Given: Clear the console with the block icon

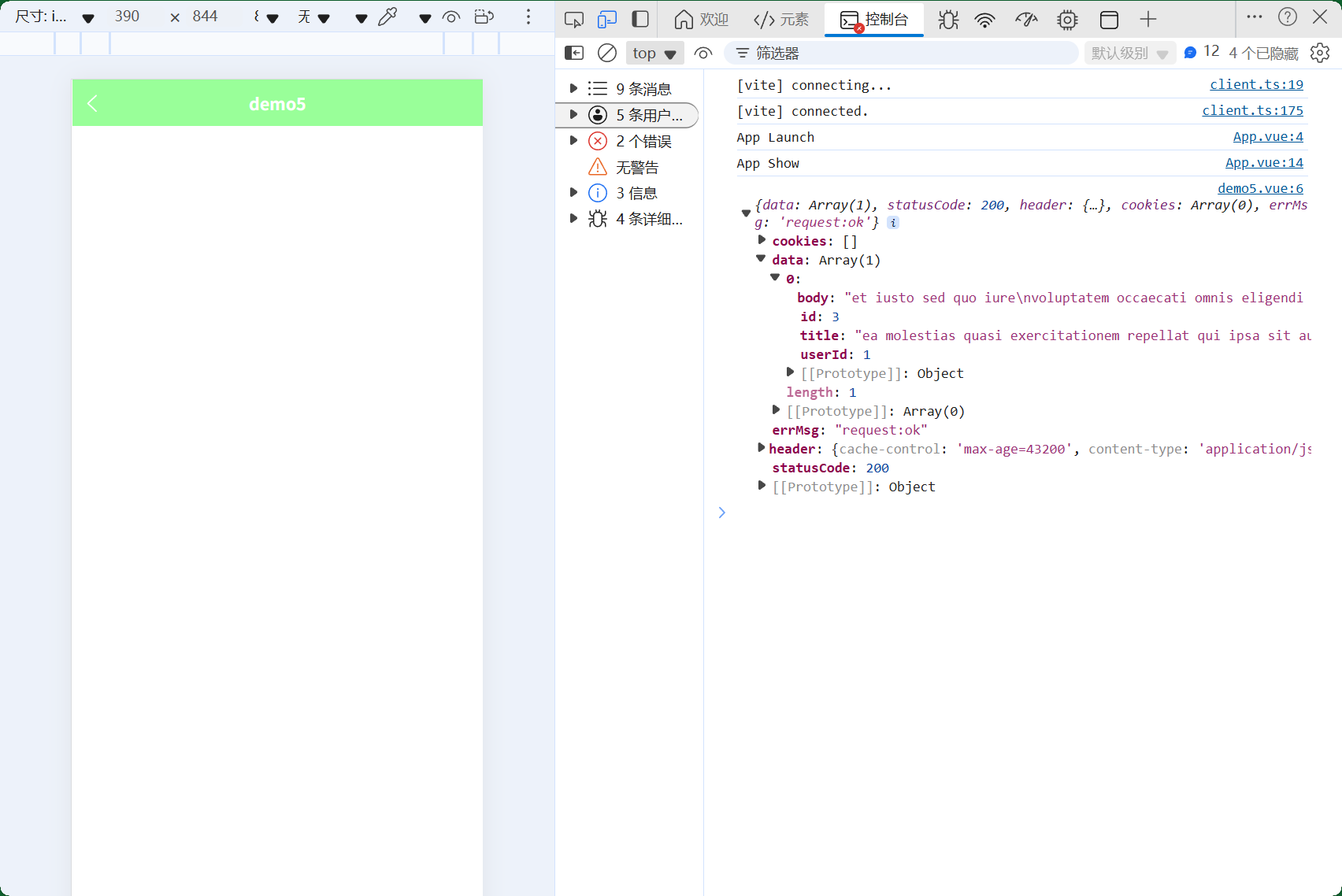Looking at the screenshot, I should point(606,53).
